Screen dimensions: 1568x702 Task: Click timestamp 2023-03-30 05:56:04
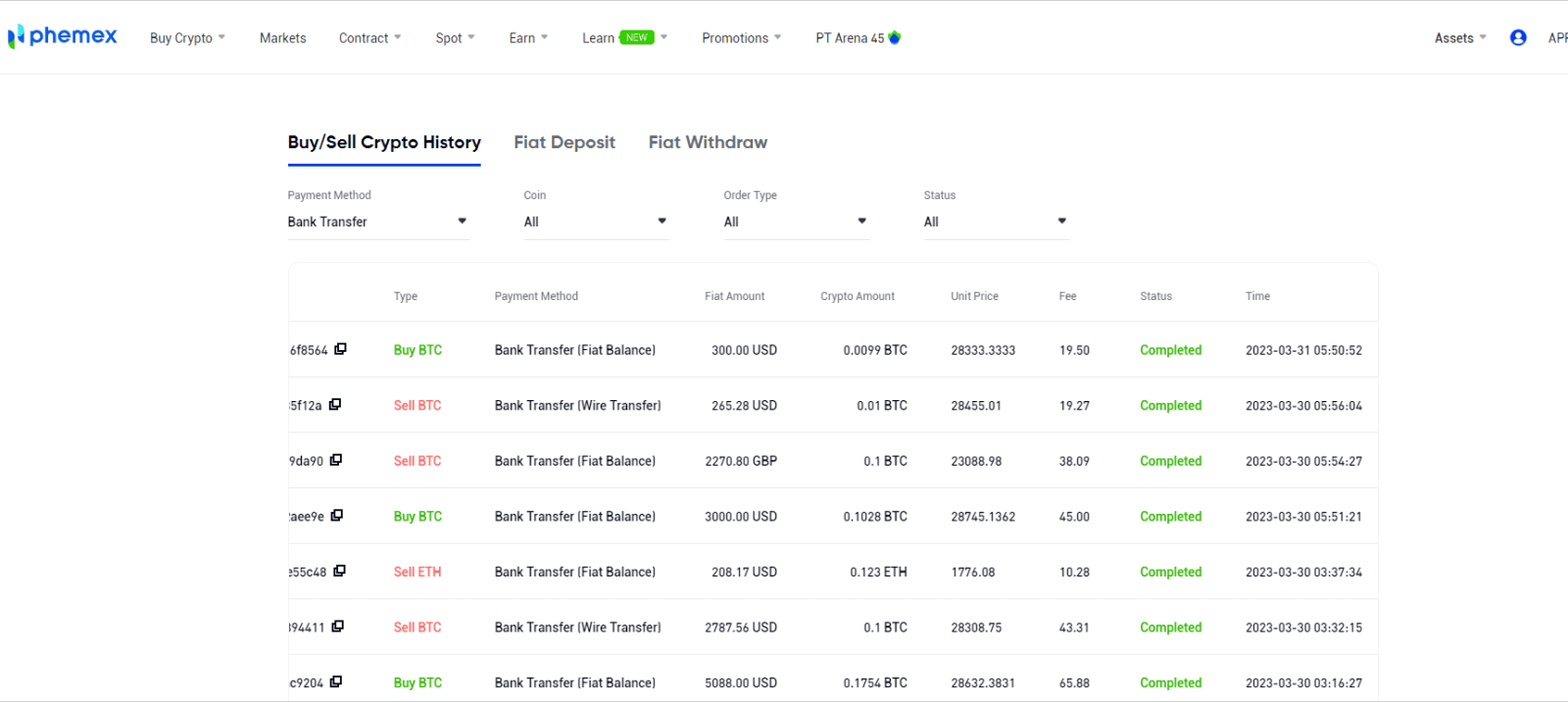click(1303, 405)
